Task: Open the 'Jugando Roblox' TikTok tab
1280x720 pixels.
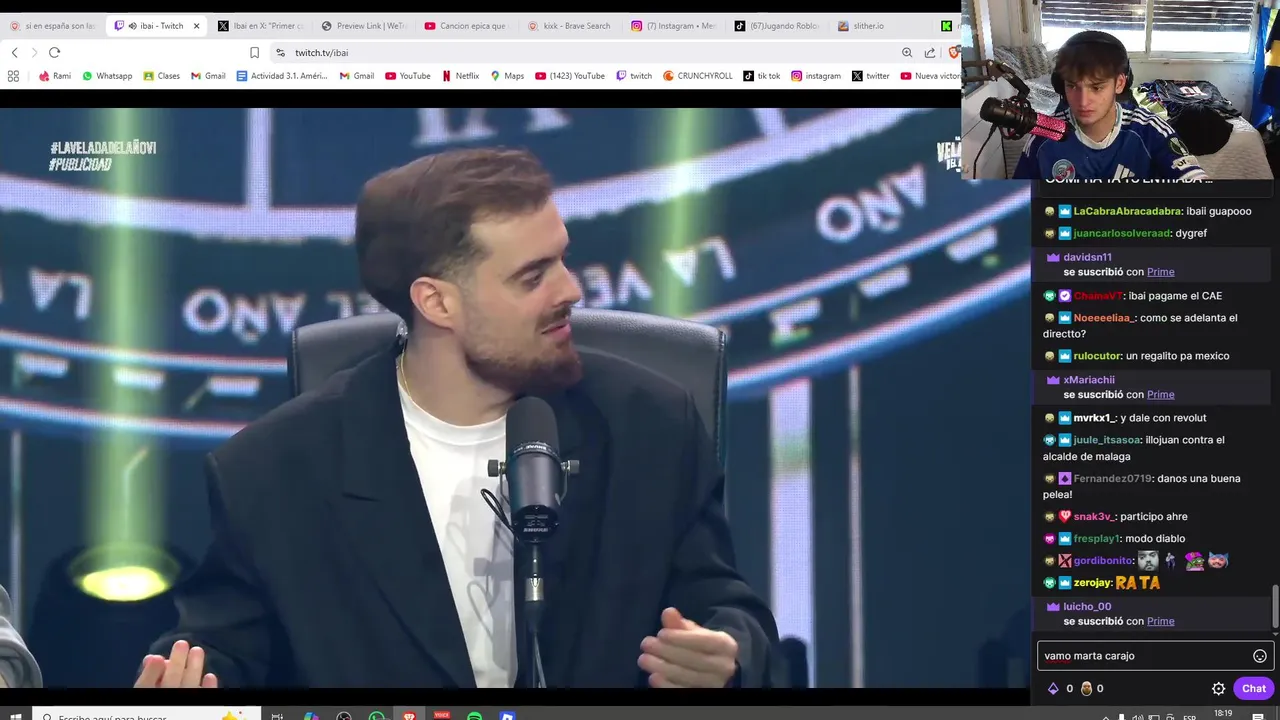Action: (x=776, y=26)
